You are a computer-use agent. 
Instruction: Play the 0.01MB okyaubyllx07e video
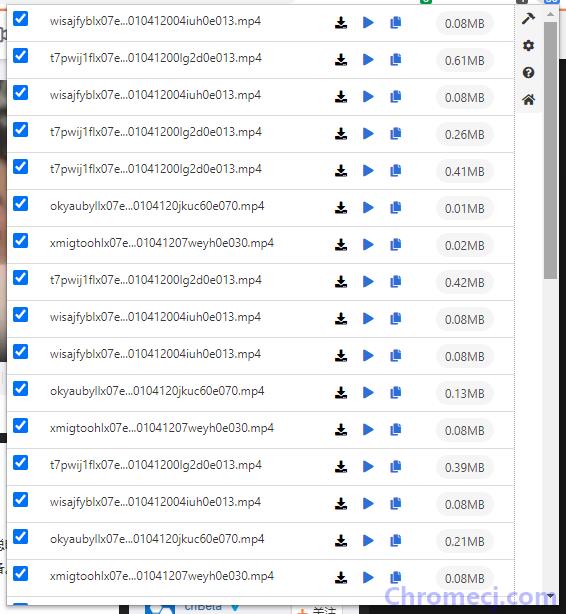tap(368, 208)
